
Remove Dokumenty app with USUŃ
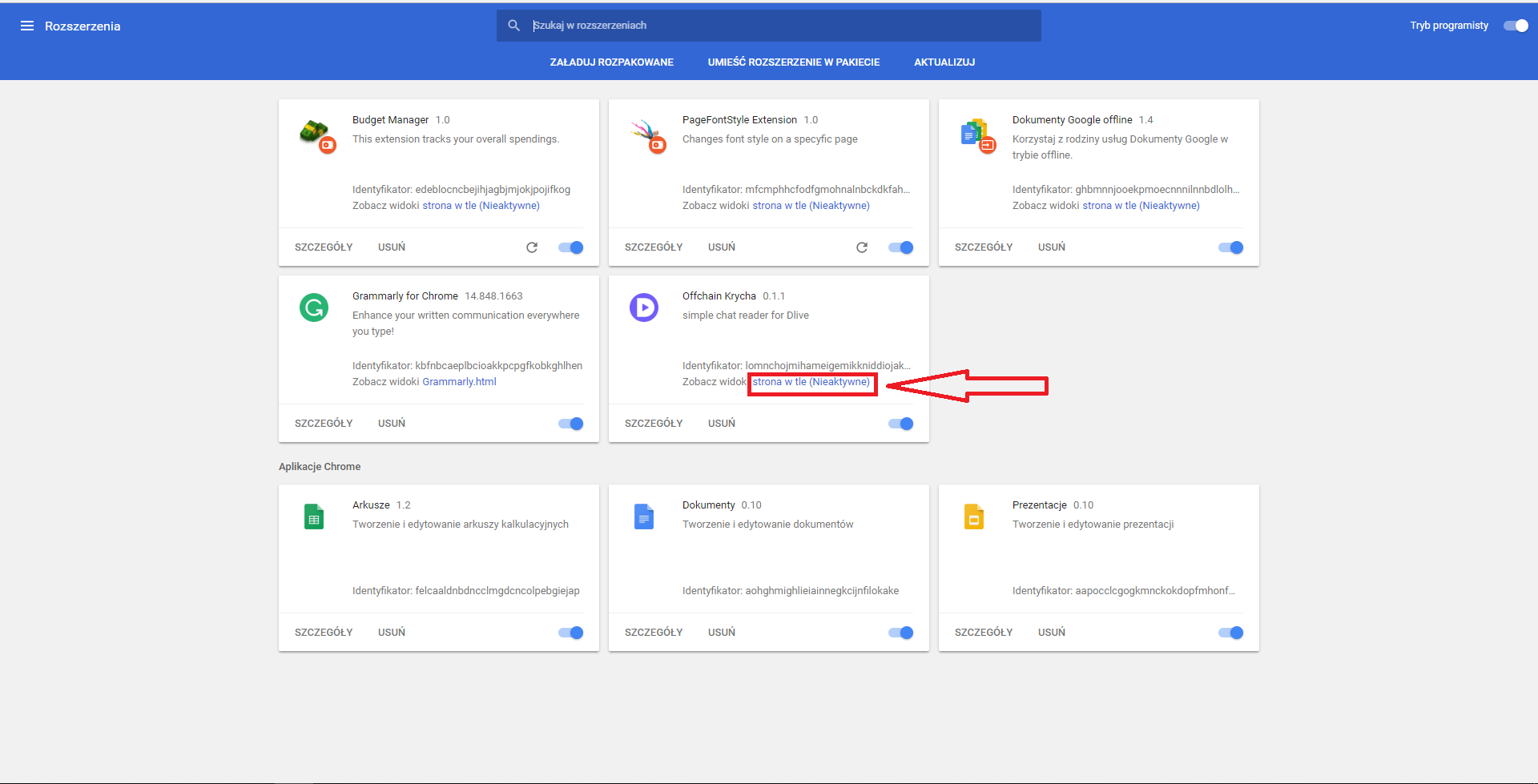click(722, 633)
